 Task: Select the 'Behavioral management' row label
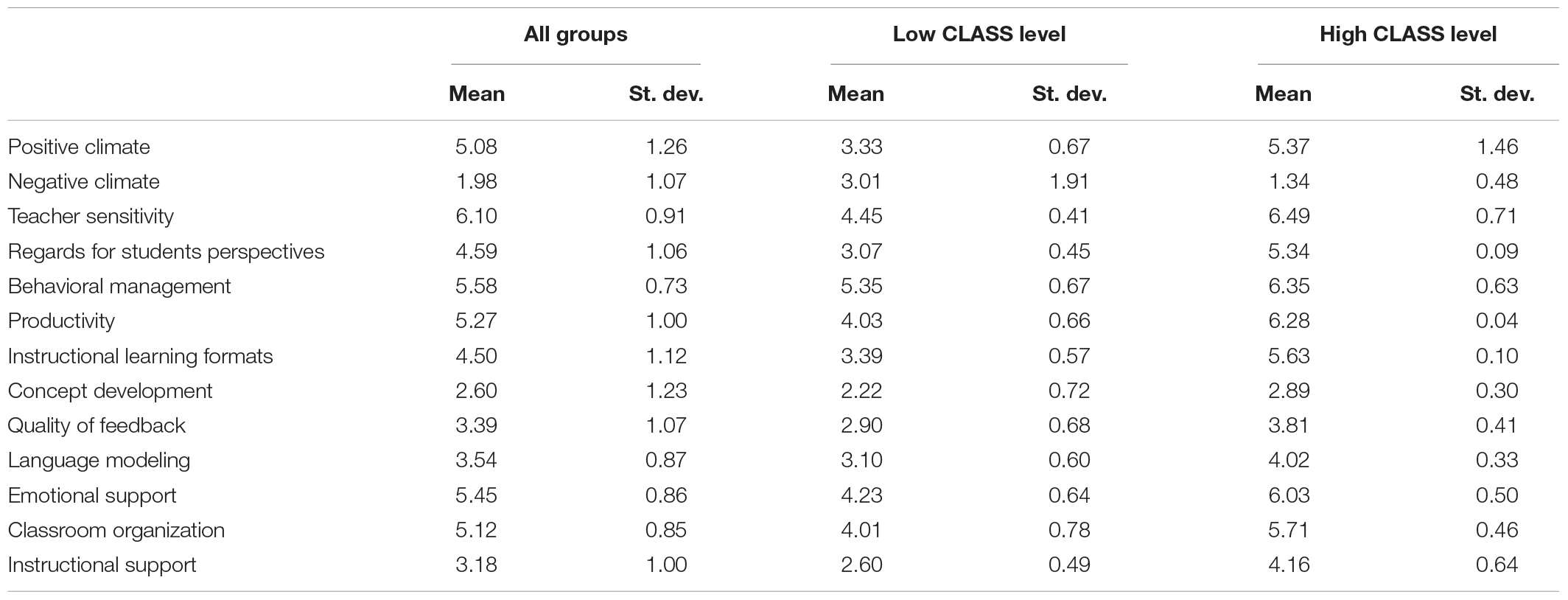point(119,286)
